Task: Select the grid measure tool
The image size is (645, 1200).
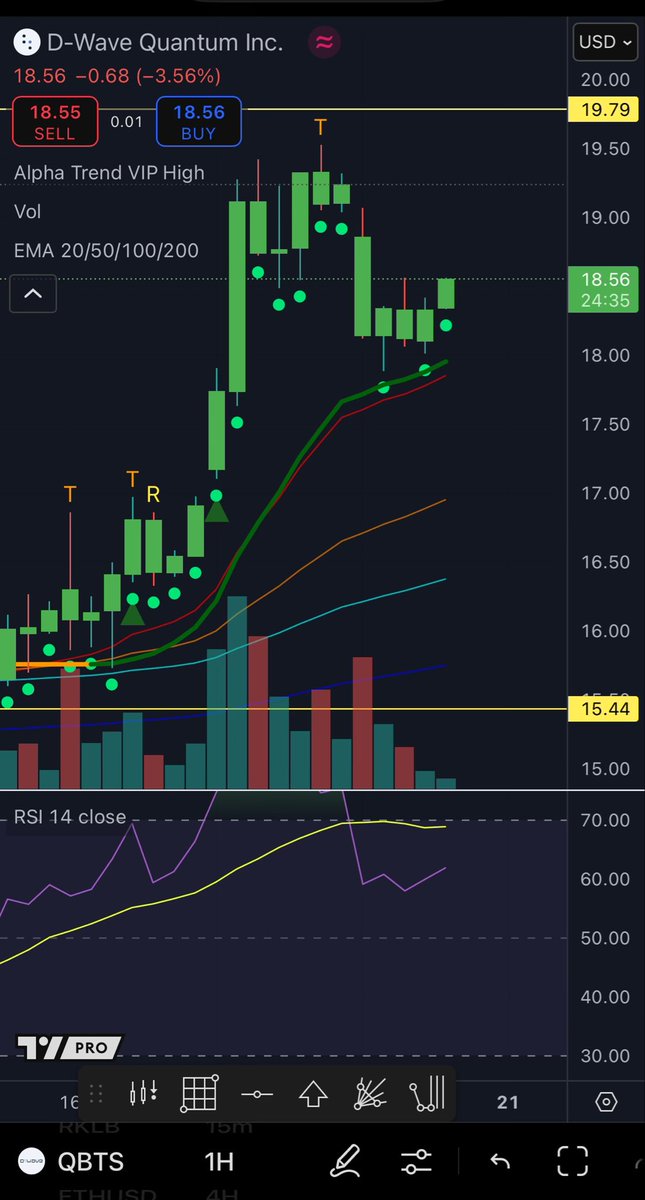Action: pyautogui.click(x=200, y=1095)
